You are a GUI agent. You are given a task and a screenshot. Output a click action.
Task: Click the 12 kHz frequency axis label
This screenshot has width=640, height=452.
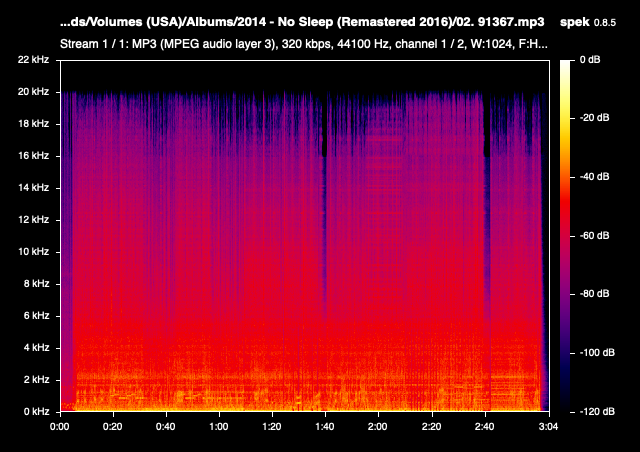click(33, 220)
